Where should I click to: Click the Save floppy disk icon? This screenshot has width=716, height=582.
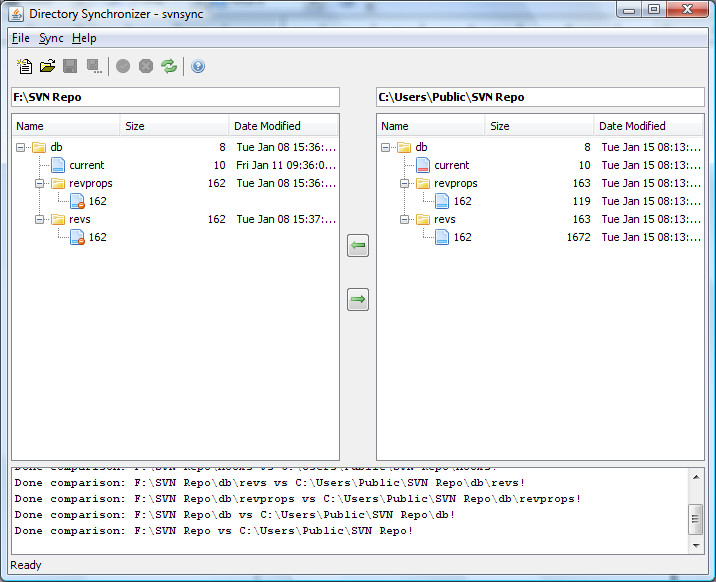[70, 67]
